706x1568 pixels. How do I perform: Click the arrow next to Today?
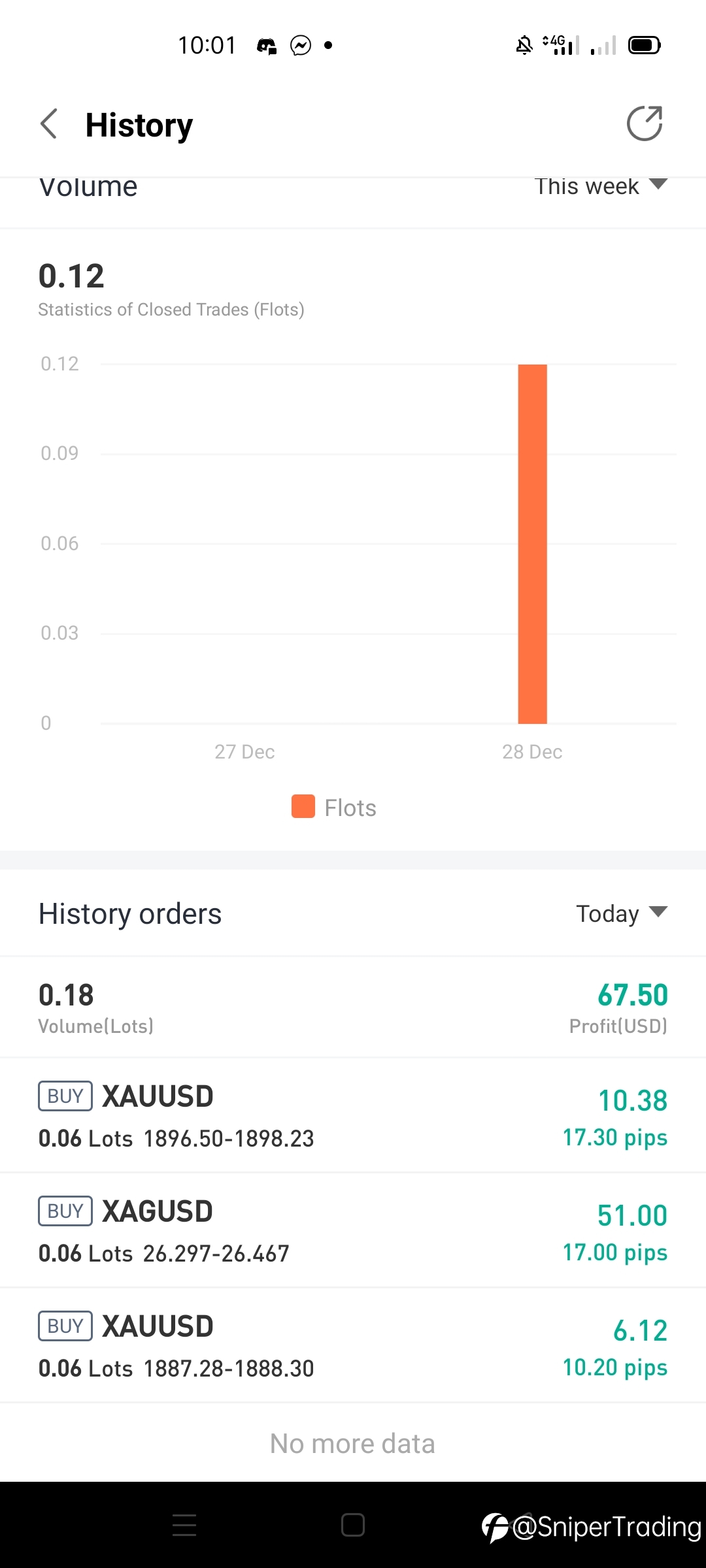[658, 911]
